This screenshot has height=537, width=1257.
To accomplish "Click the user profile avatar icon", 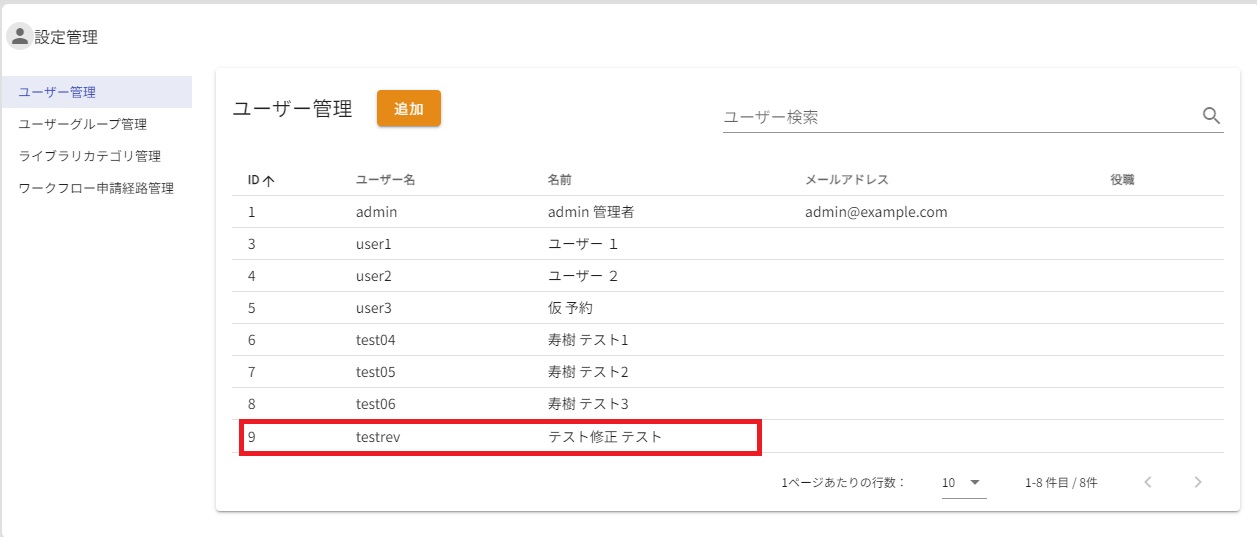I will 19,37.
